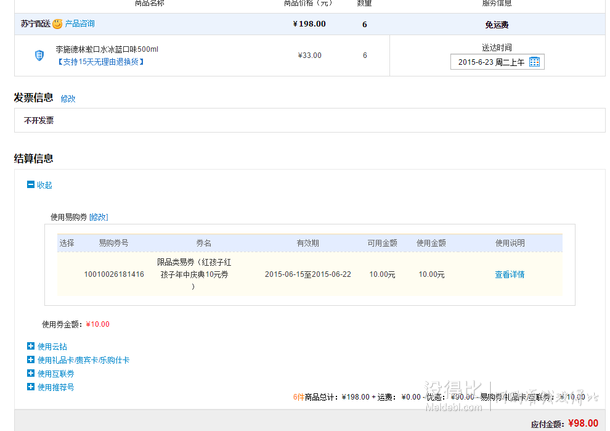
Task: Click 修改 next to 发票信息
Action: pos(68,99)
